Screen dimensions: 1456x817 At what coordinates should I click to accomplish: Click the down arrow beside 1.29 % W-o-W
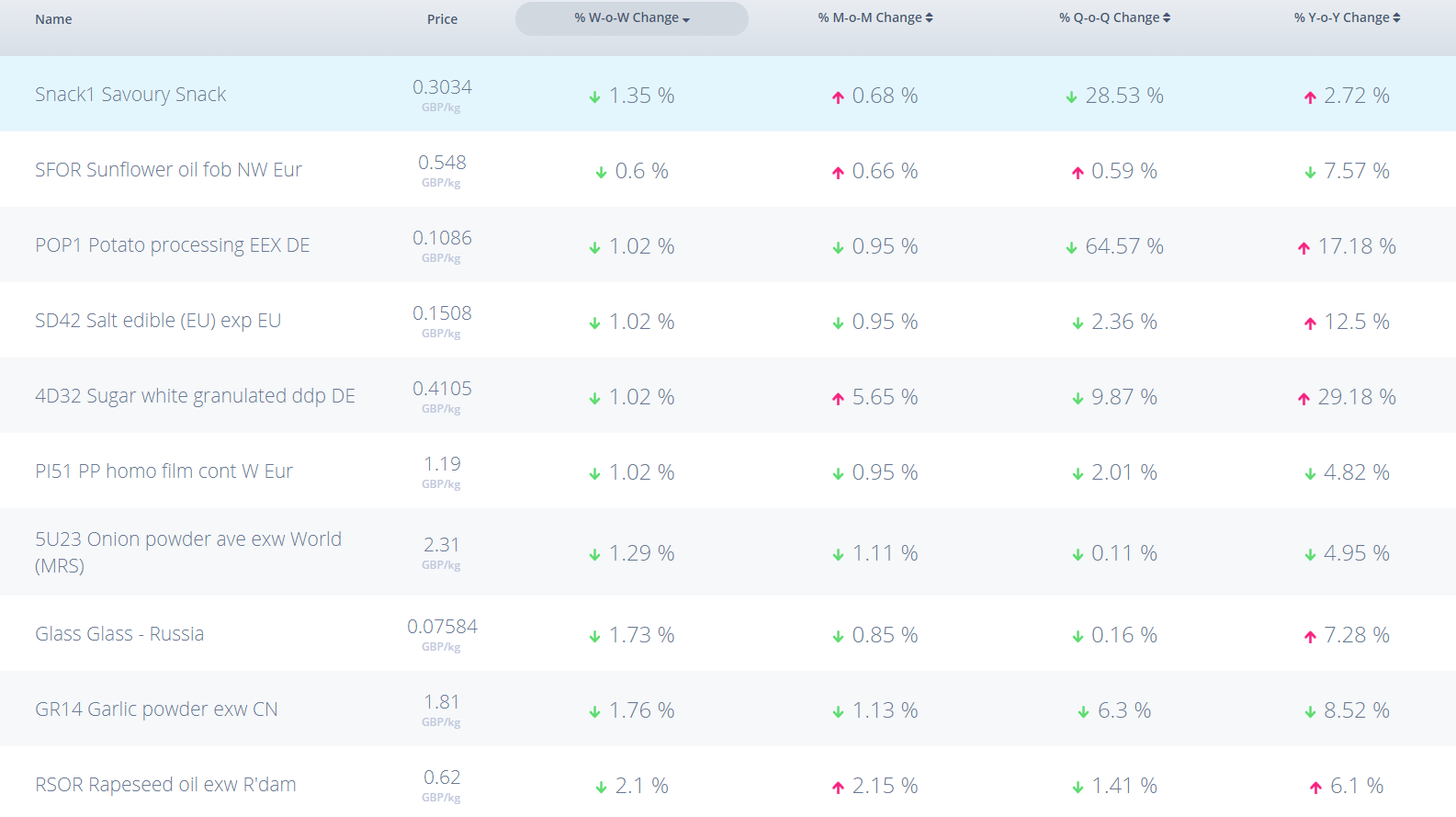click(594, 555)
